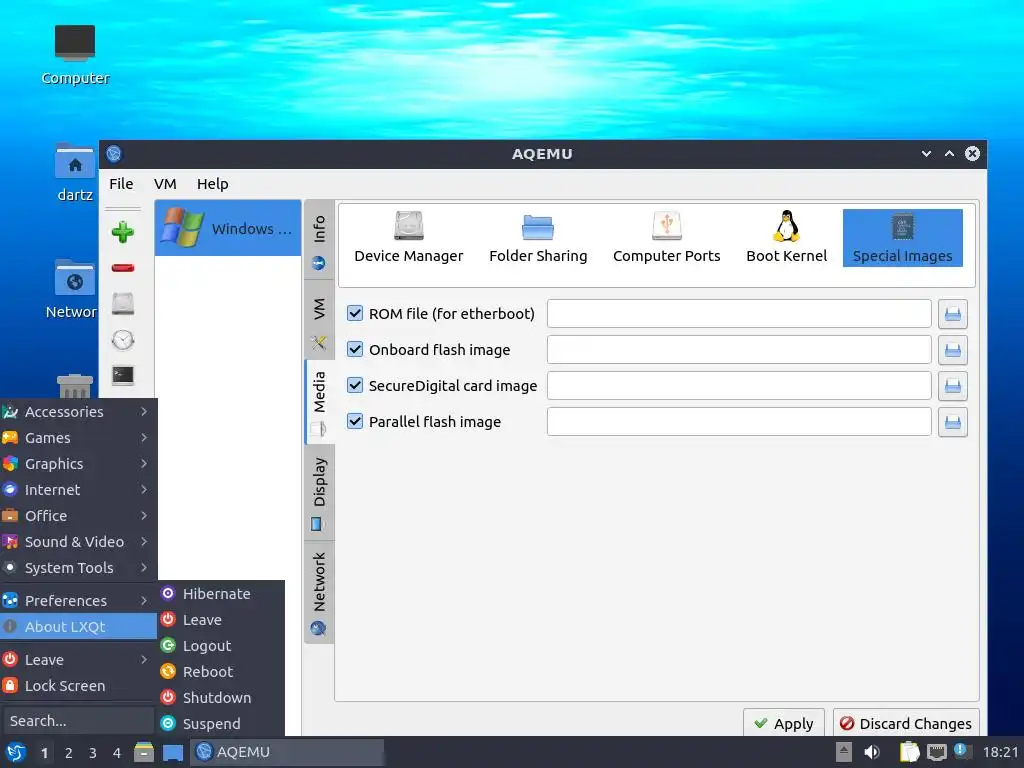
Task: Open the Help menu
Action: [213, 184]
